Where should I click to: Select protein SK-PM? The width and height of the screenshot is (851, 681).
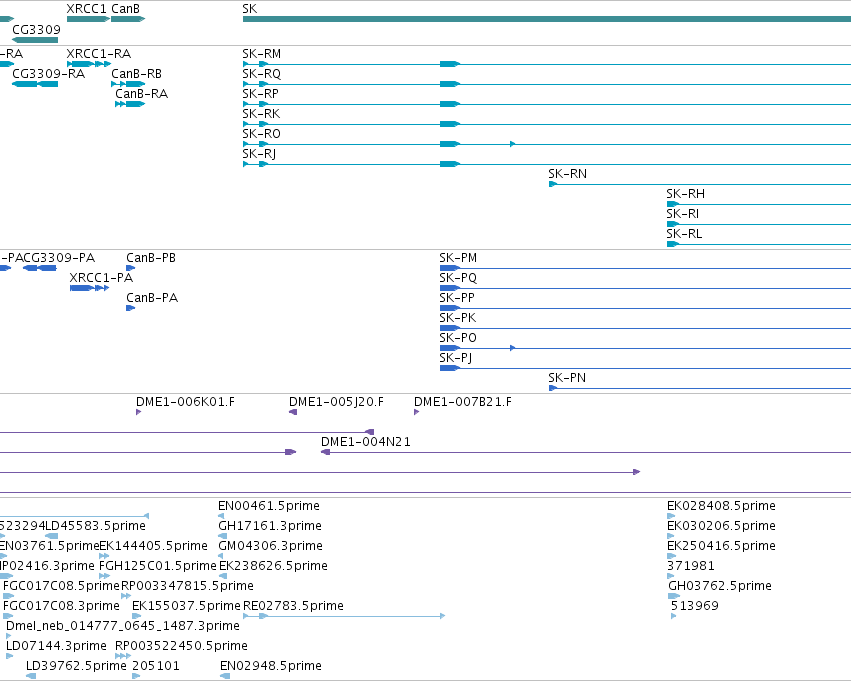(x=645, y=268)
